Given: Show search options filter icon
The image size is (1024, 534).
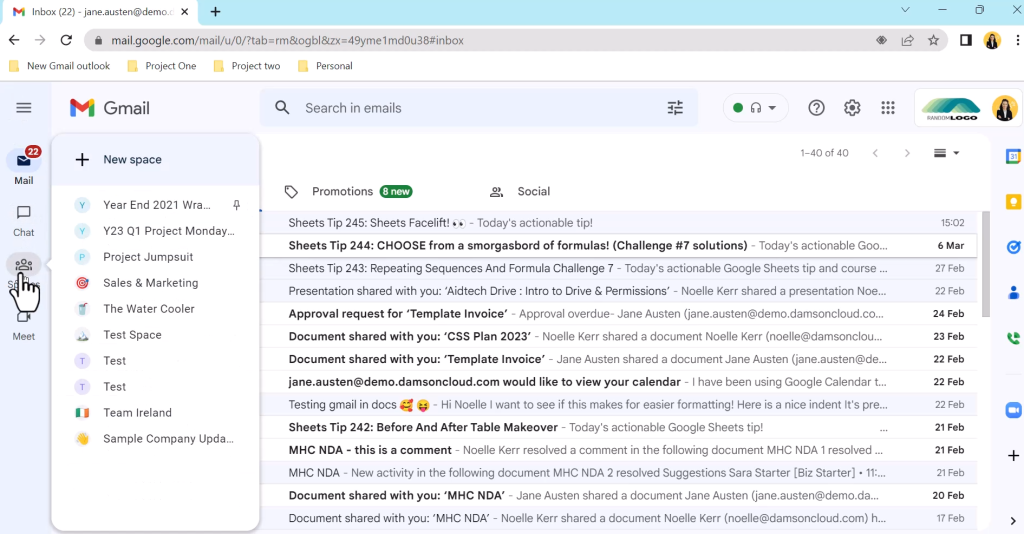Looking at the screenshot, I should pos(675,108).
